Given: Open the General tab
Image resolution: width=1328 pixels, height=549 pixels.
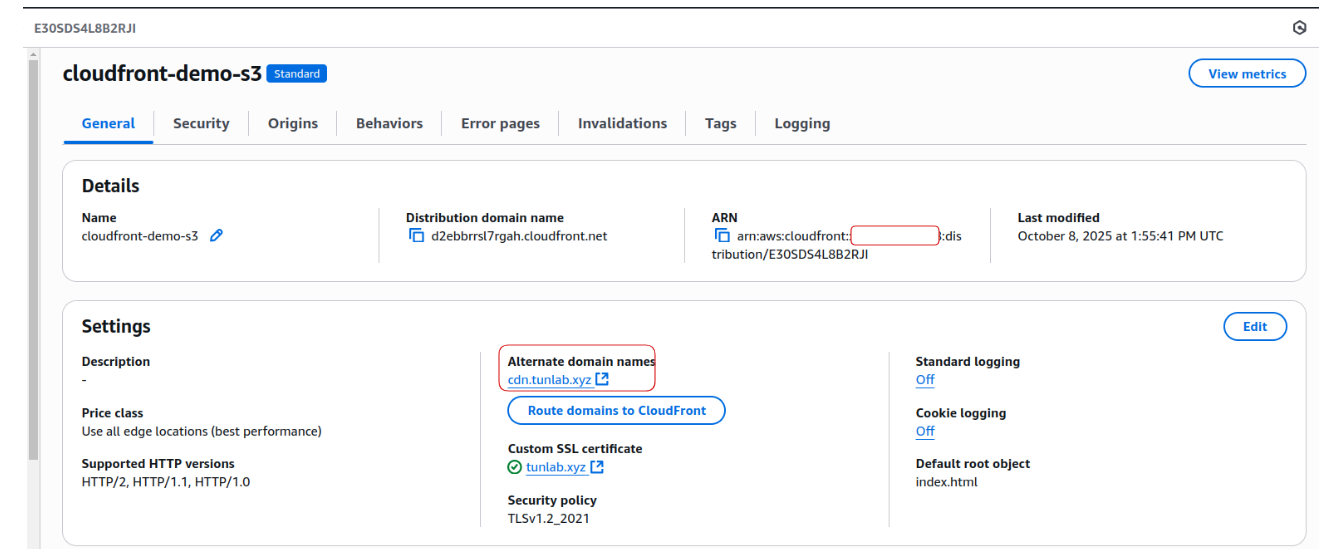Looking at the screenshot, I should click(108, 124).
